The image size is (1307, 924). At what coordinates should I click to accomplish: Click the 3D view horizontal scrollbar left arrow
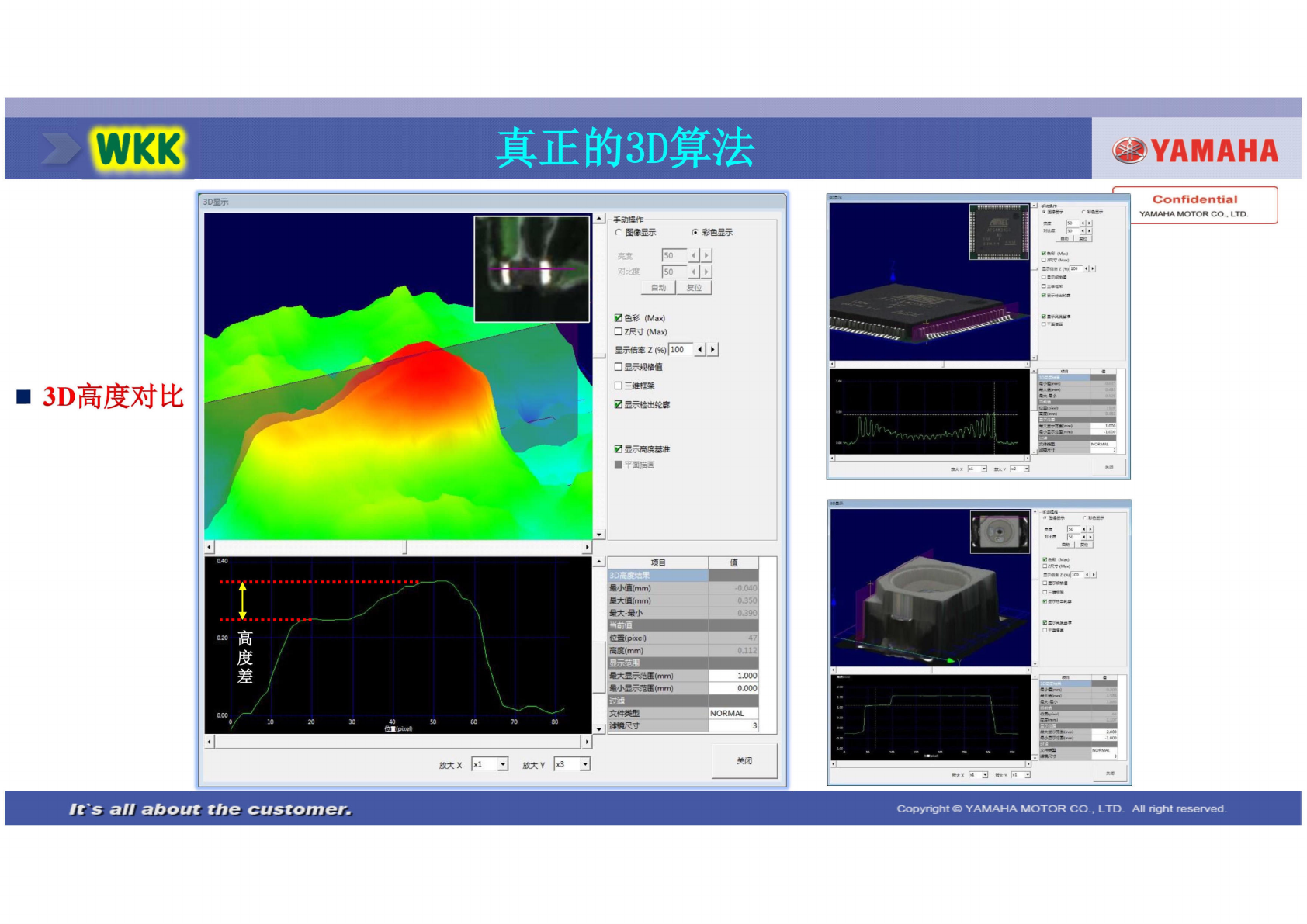coord(209,547)
